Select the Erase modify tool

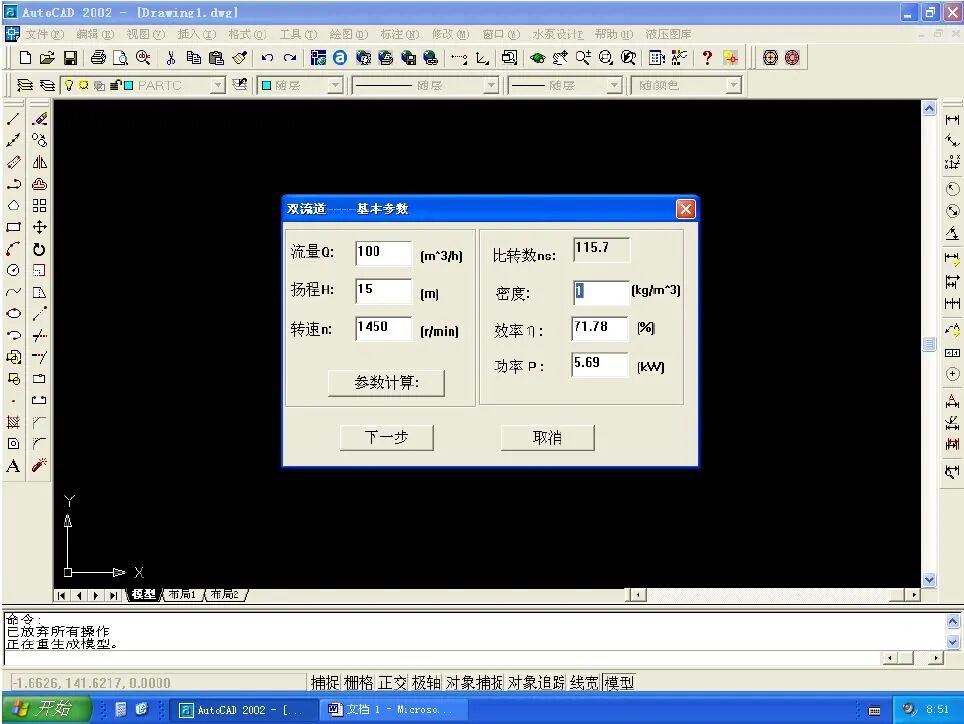point(39,119)
